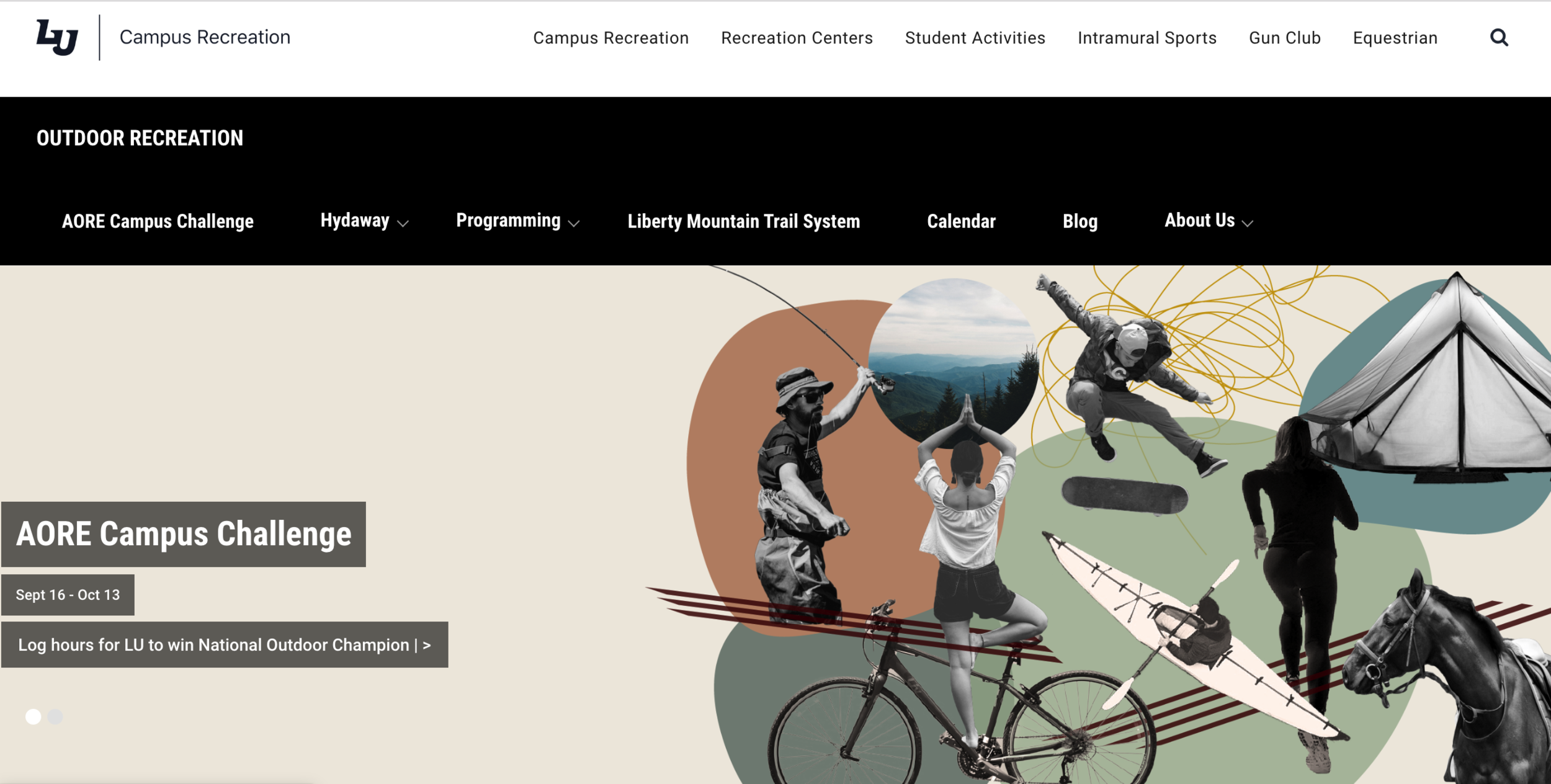The width and height of the screenshot is (1551, 784).
Task: Expand the Programming dropdown menu
Action: 517,221
